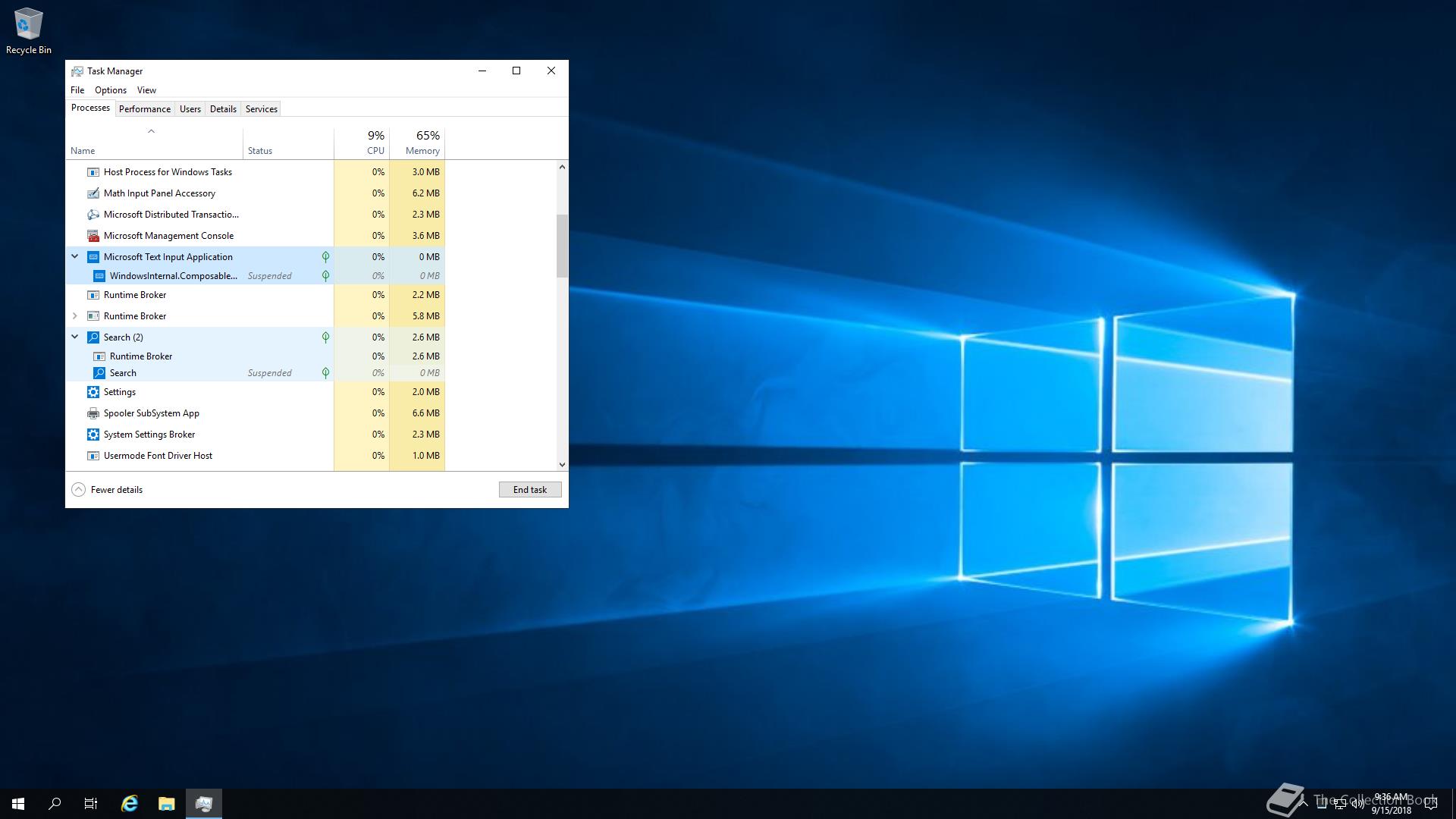This screenshot has width=1456, height=819.
Task: Click the green leaf on Search (2) row
Action: 325,337
